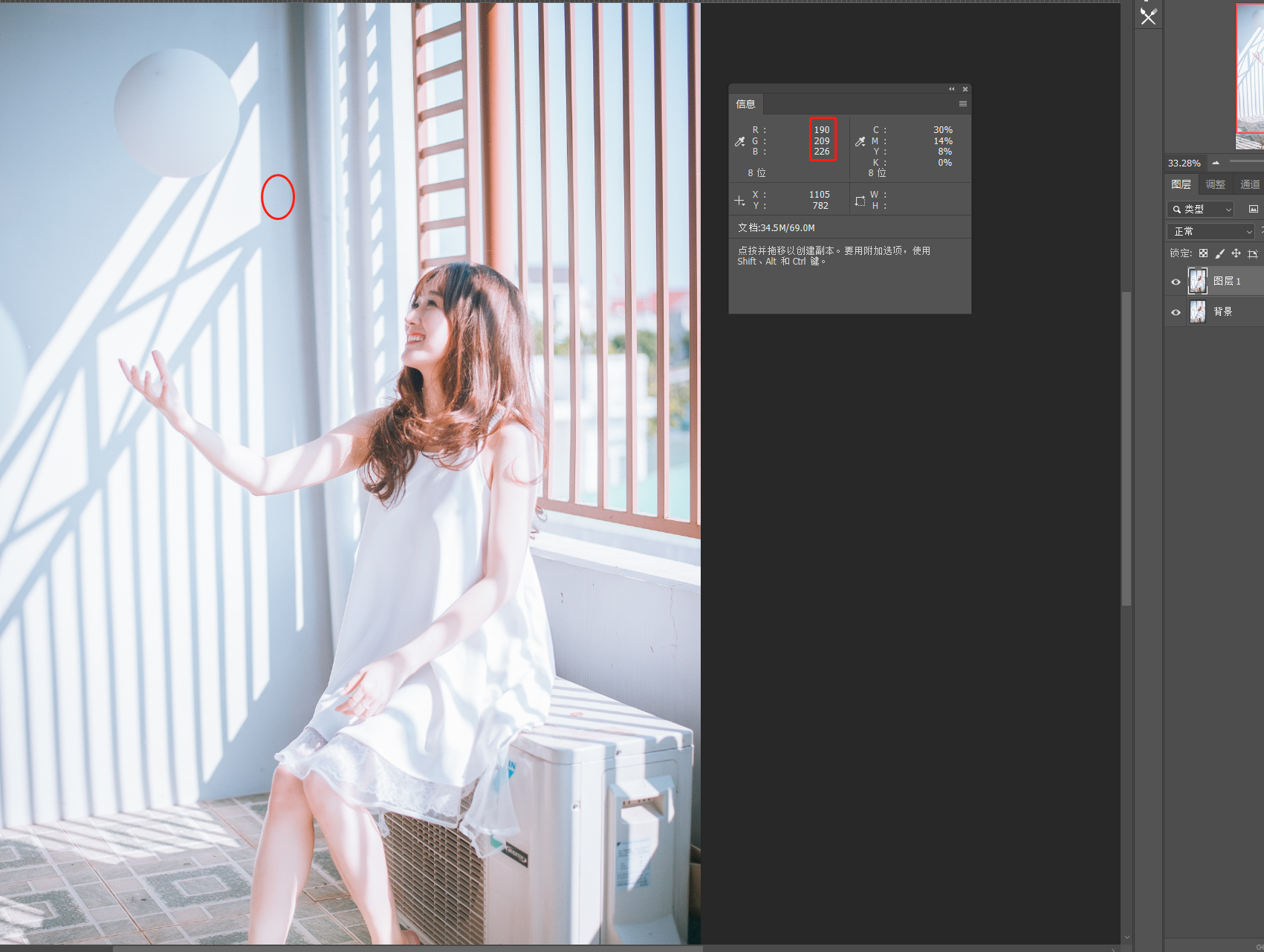Toggle visibility of the 背景 layer
This screenshot has height=952, width=1264.
(x=1176, y=312)
